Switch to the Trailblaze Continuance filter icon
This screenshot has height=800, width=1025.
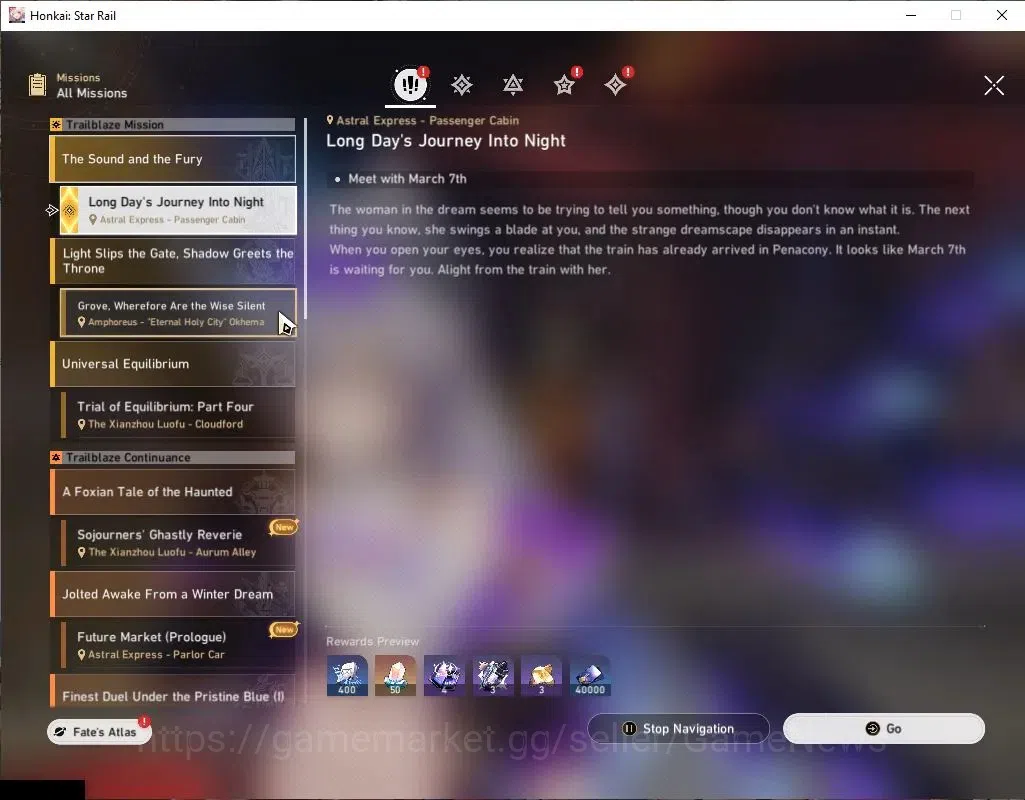(x=513, y=85)
